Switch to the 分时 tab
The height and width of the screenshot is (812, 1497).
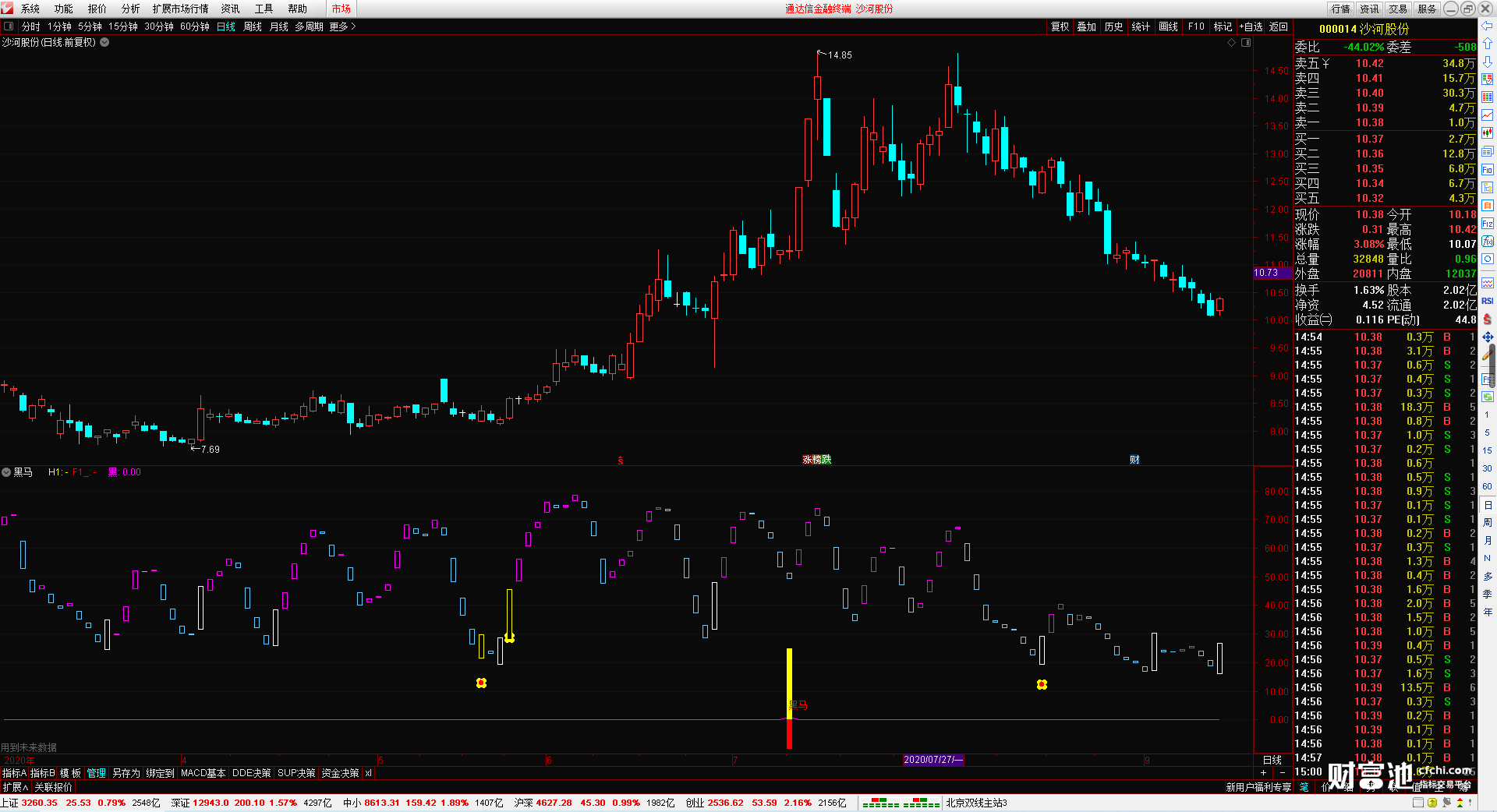pyautogui.click(x=31, y=26)
